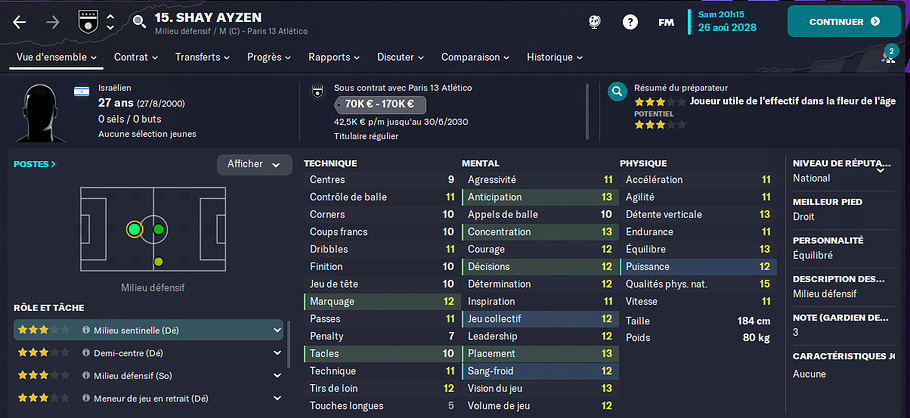Screen dimensions: 910x418
Task: Click the 70K € - 170K € value badge
Action: pos(379,104)
